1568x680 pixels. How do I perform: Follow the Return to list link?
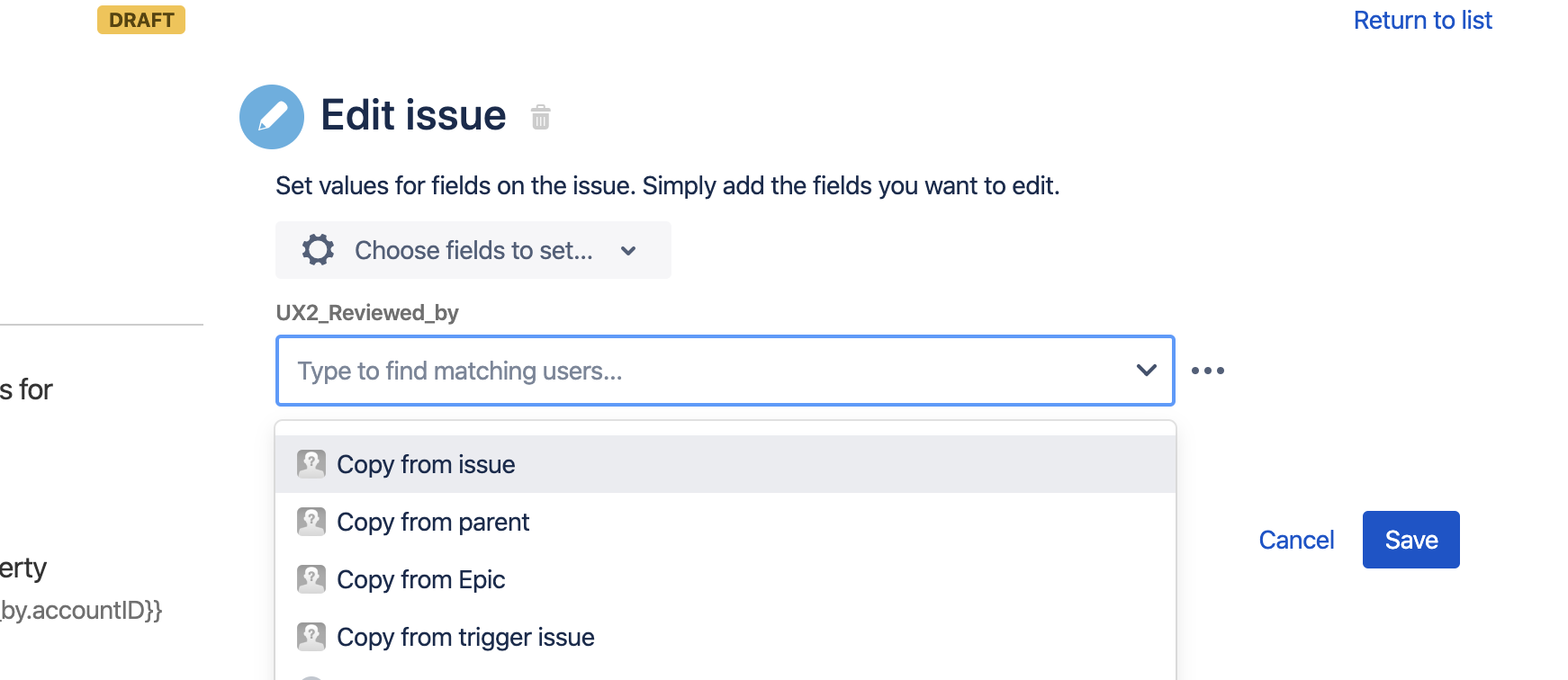pos(1422,20)
